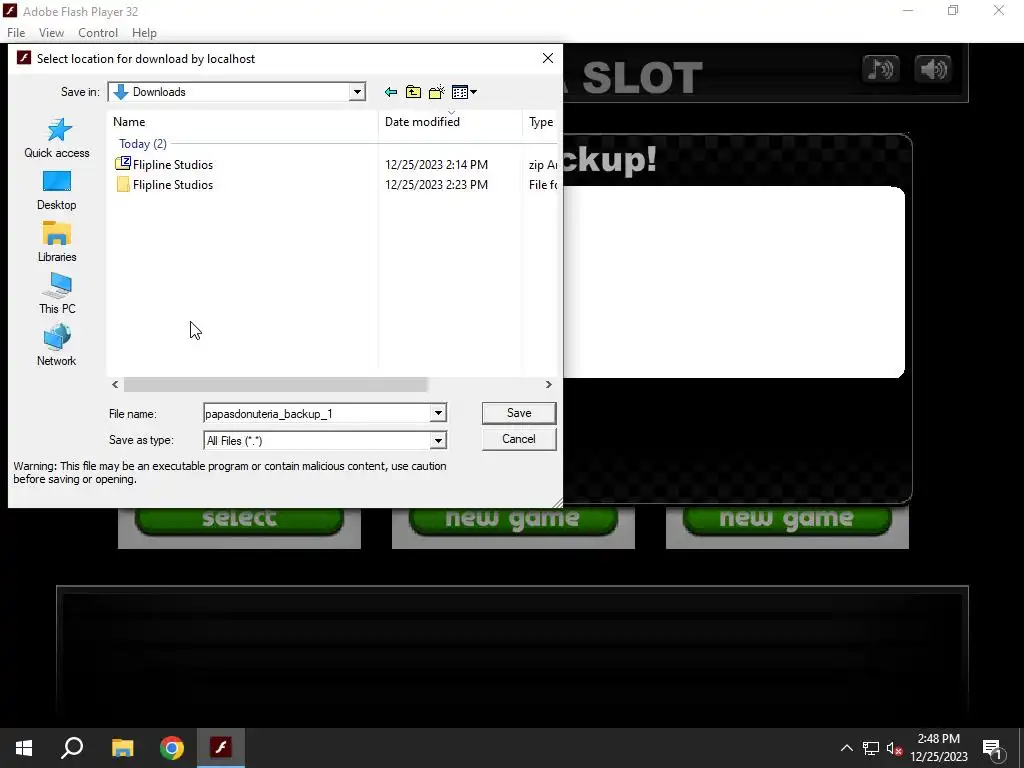The width and height of the screenshot is (1024, 768).
Task: Click the Flash Player taskbar icon
Action: point(221,748)
